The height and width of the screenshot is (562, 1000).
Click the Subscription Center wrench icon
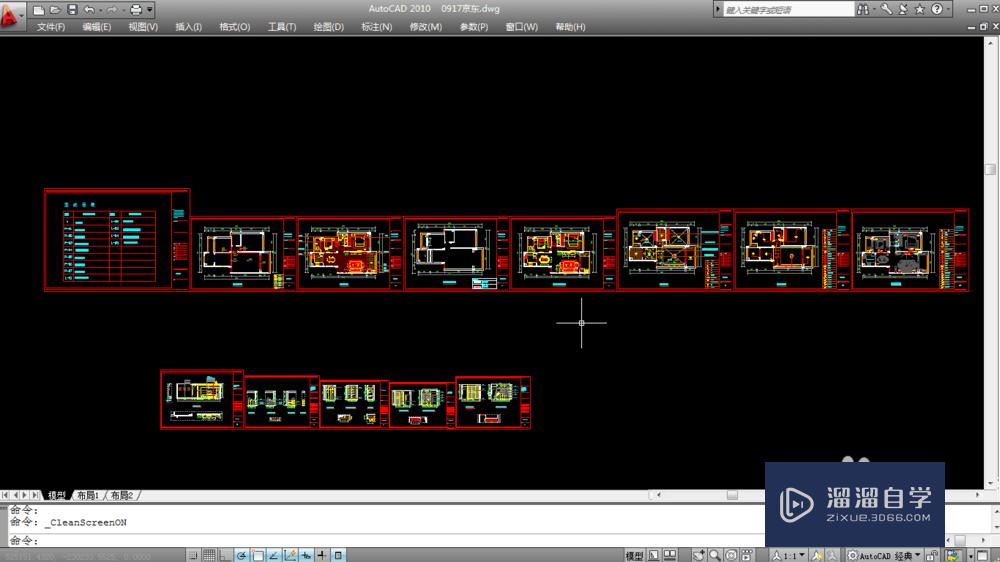(886, 10)
